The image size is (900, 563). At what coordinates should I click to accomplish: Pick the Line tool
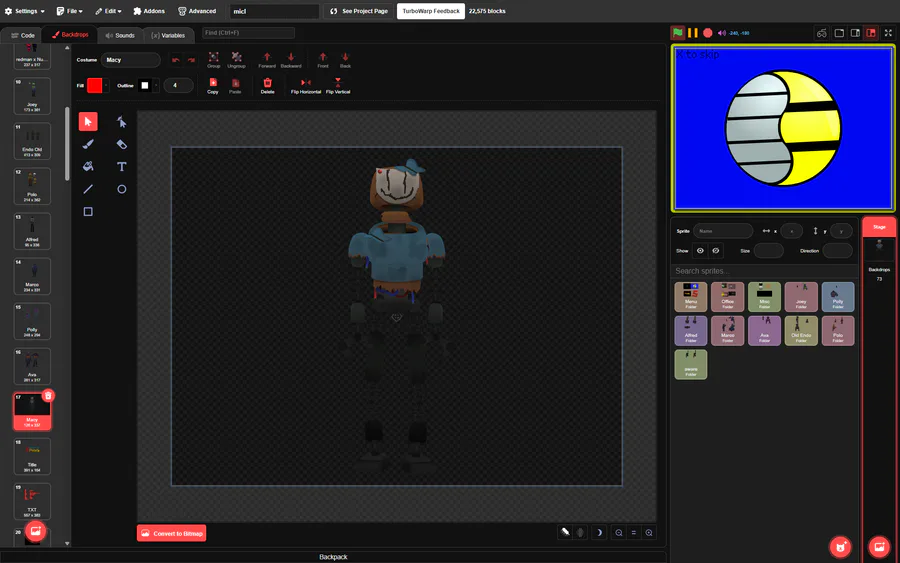point(88,189)
